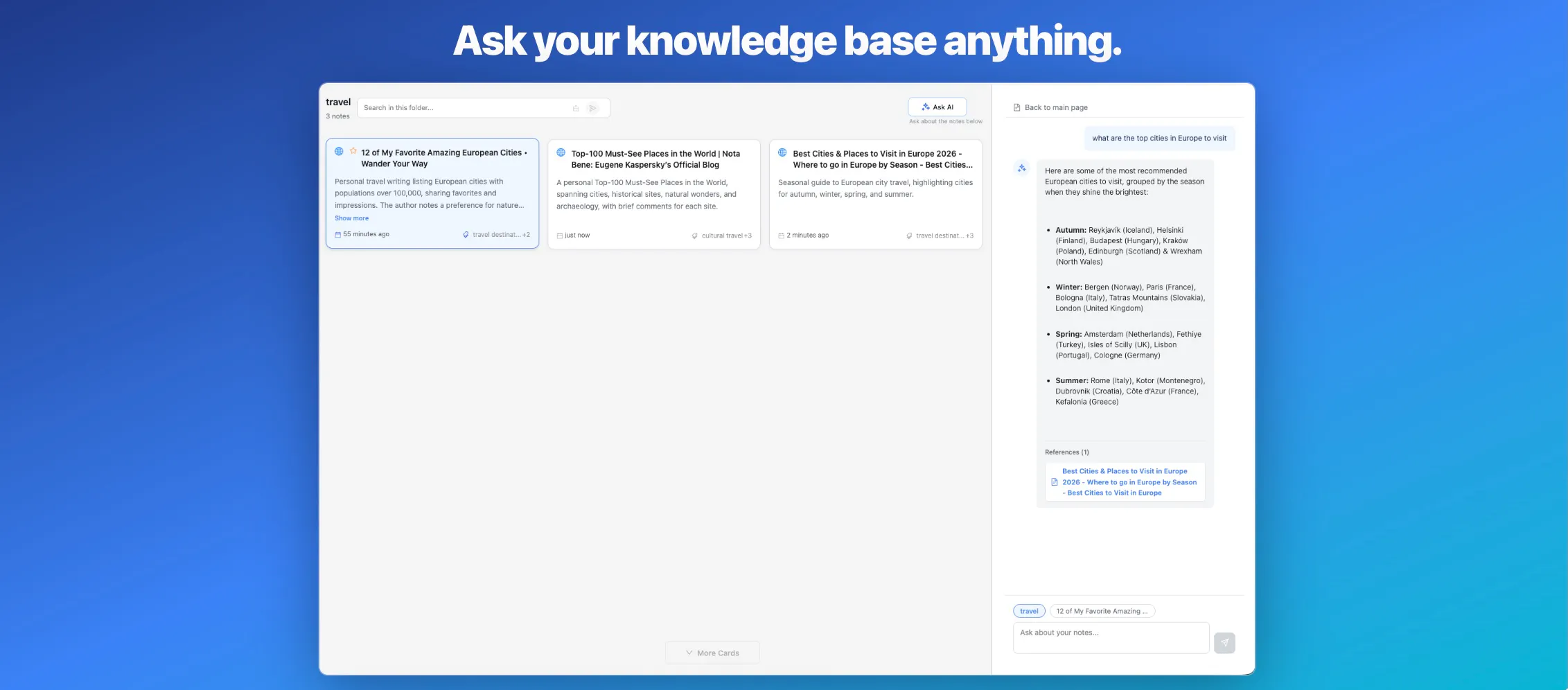
Task: Click the AI sparkle avatar beside the answer
Action: point(1021,168)
